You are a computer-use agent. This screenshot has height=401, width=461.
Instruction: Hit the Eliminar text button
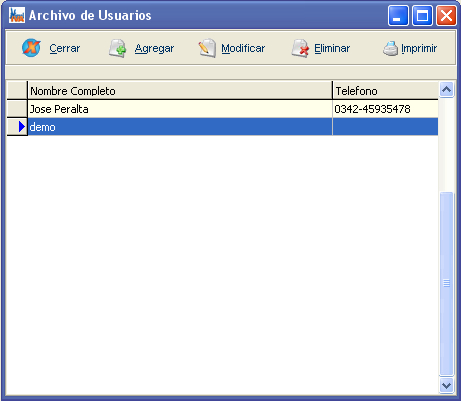coord(332,48)
